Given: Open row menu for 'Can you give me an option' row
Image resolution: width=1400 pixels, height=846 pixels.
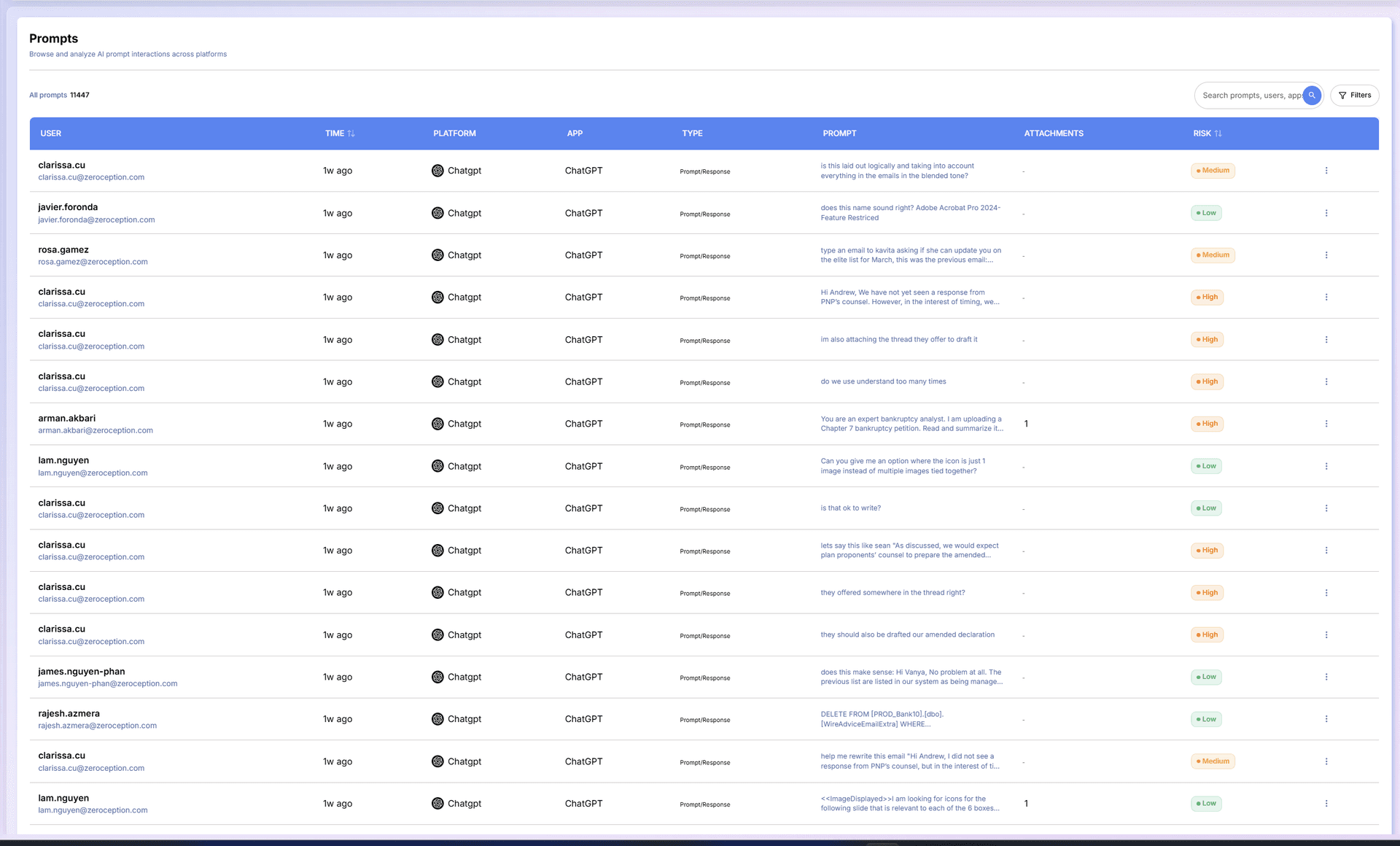Looking at the screenshot, I should tap(1326, 466).
